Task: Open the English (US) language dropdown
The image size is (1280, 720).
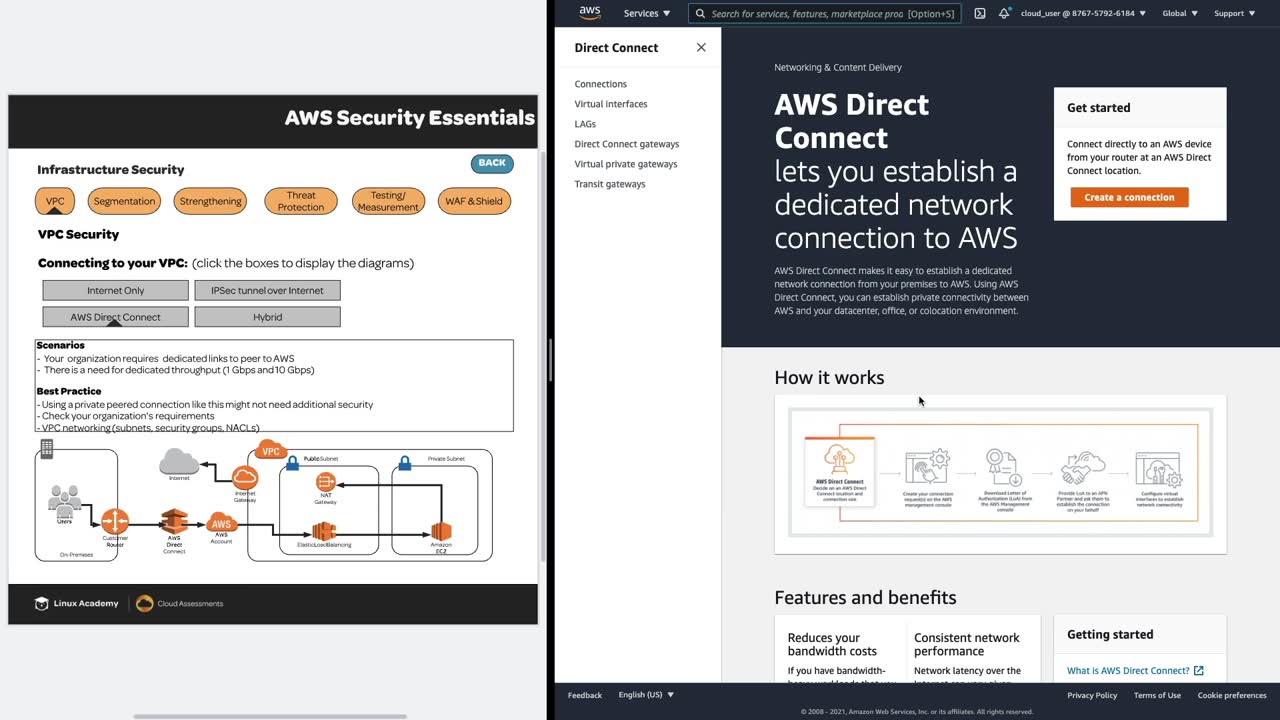Action: (x=646, y=695)
